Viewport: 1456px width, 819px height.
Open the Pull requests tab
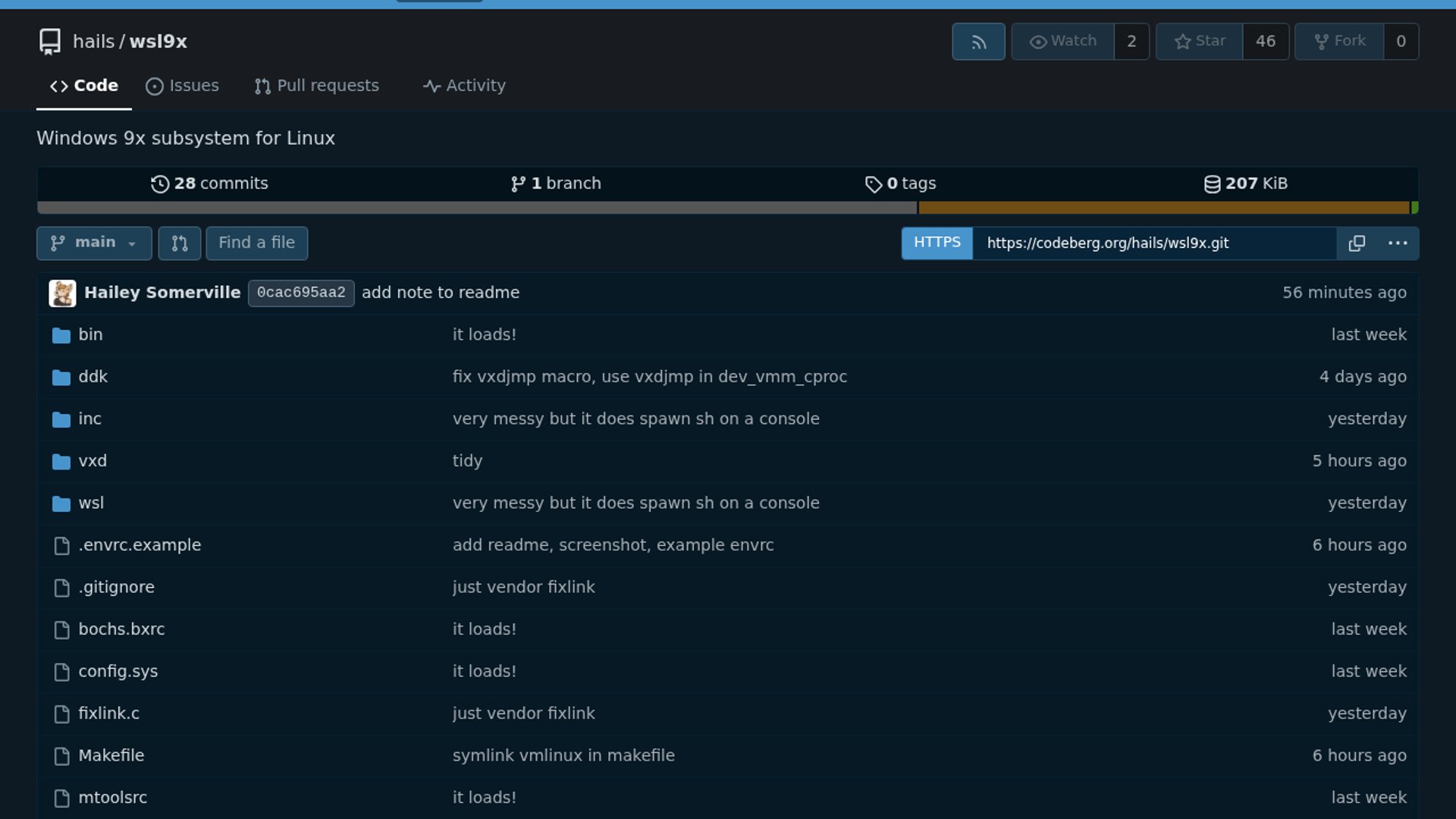pyautogui.click(x=316, y=86)
